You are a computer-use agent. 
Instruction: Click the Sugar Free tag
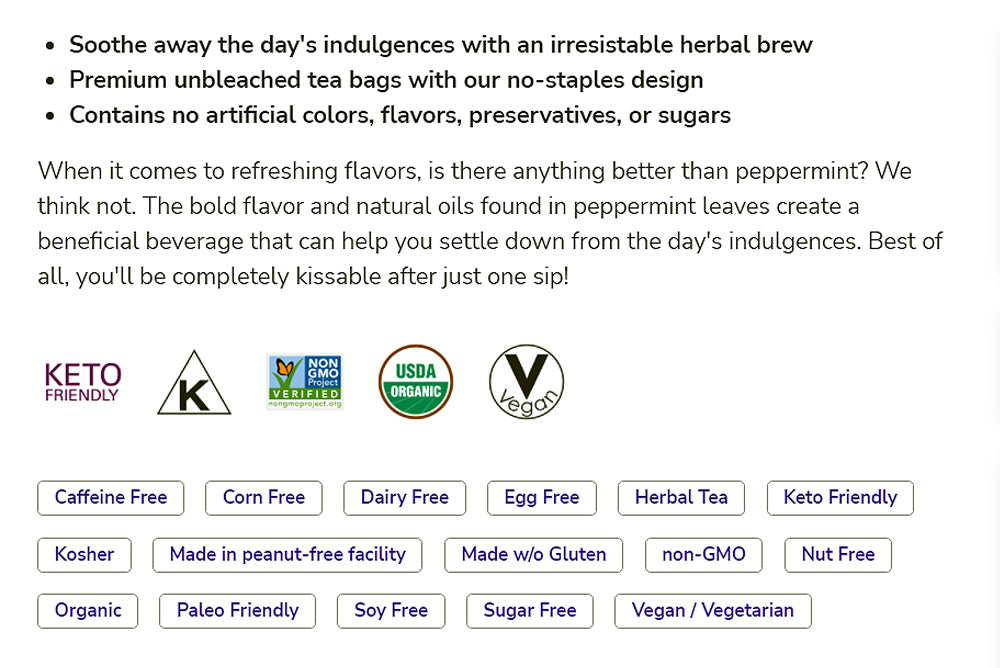point(530,611)
